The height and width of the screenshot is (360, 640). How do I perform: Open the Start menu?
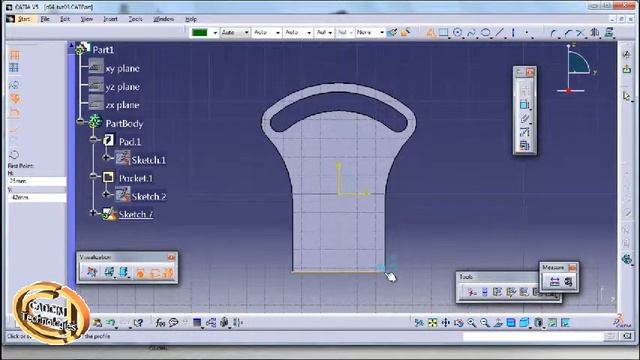coord(24,19)
